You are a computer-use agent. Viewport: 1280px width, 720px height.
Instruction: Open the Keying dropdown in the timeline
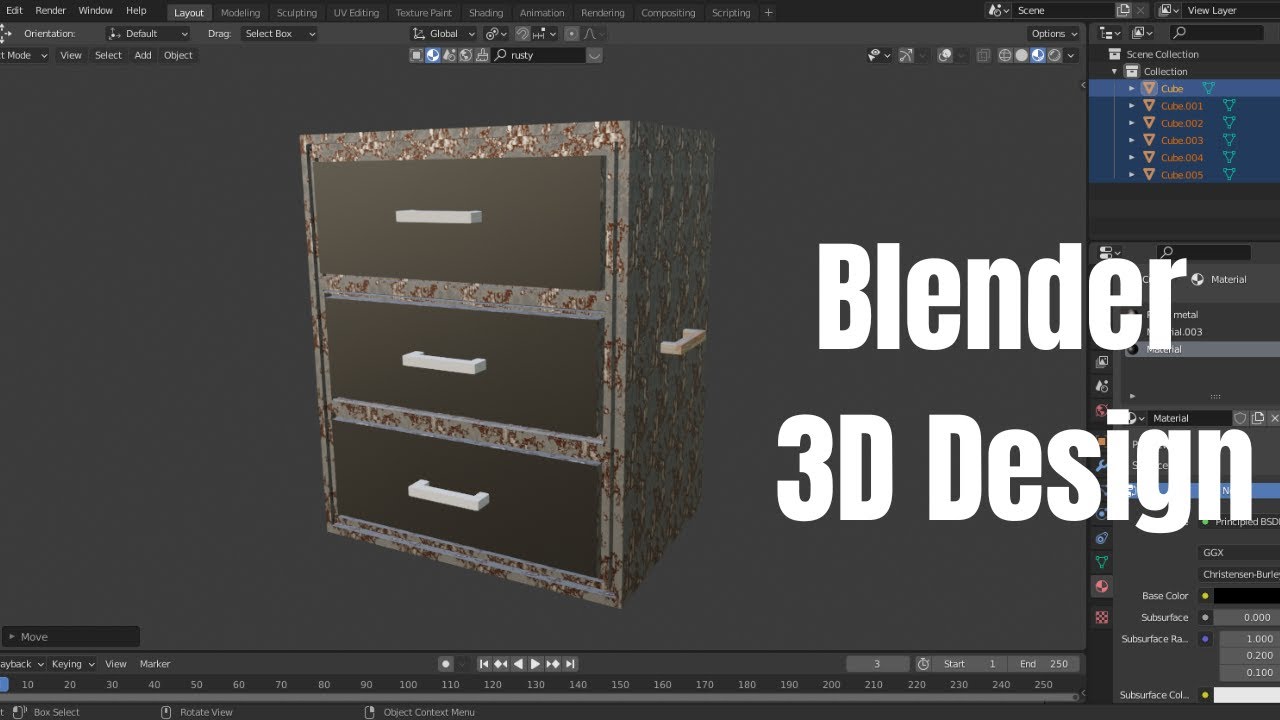click(x=72, y=664)
